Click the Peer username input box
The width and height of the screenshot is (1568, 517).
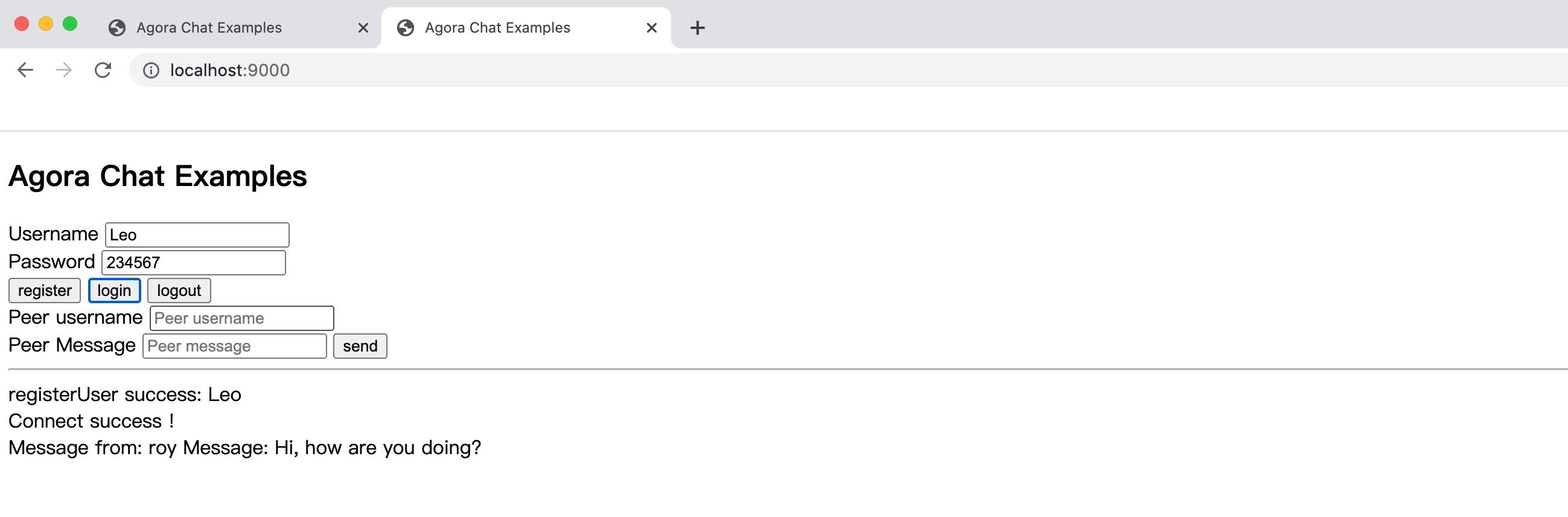(241, 318)
